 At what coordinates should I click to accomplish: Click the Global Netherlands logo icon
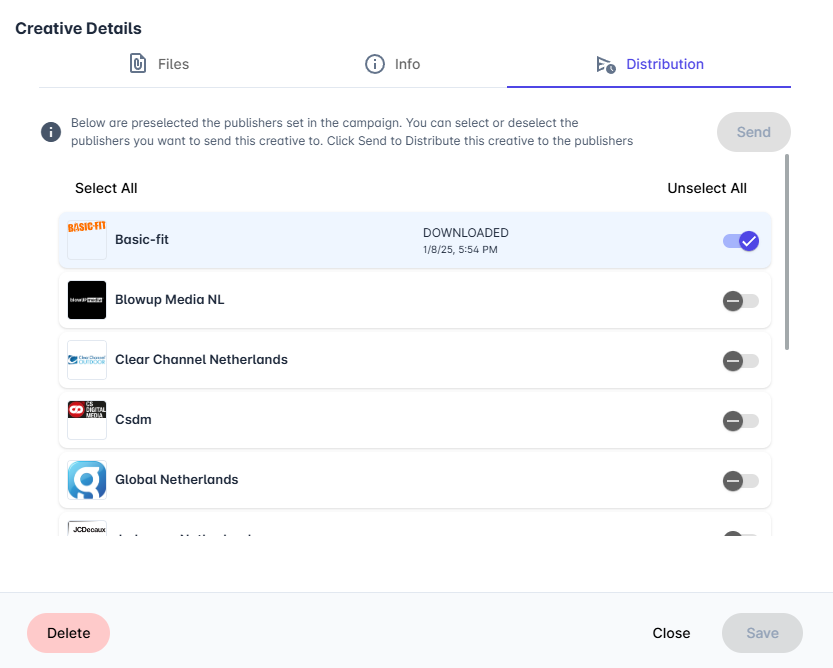click(x=87, y=480)
